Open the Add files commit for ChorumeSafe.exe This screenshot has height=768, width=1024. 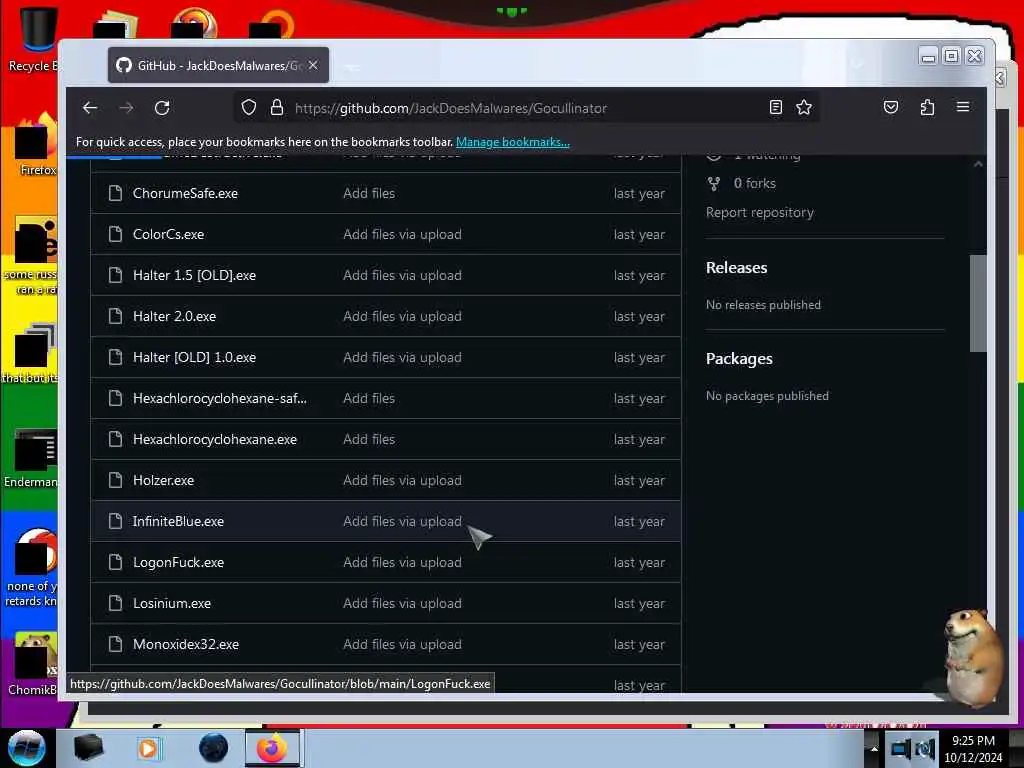(x=369, y=193)
